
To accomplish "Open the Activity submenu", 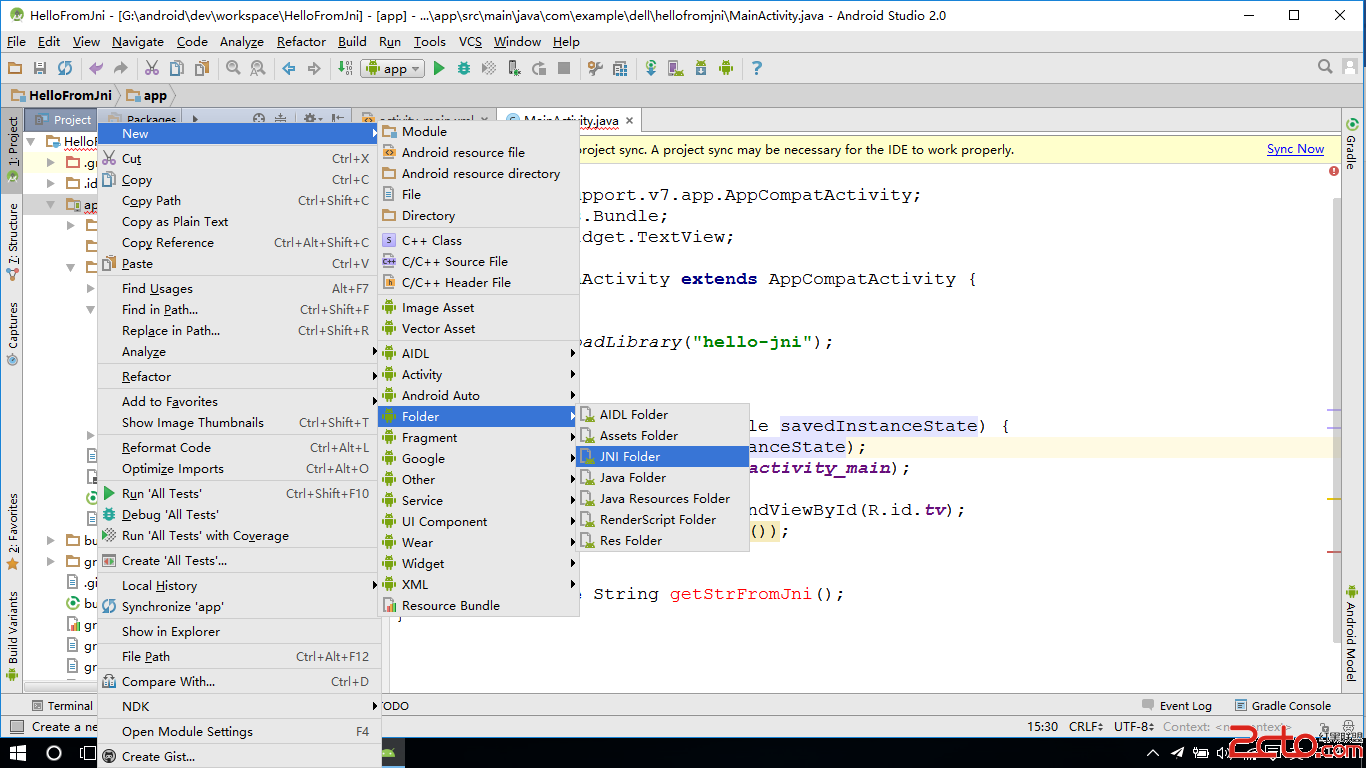I will click(478, 374).
